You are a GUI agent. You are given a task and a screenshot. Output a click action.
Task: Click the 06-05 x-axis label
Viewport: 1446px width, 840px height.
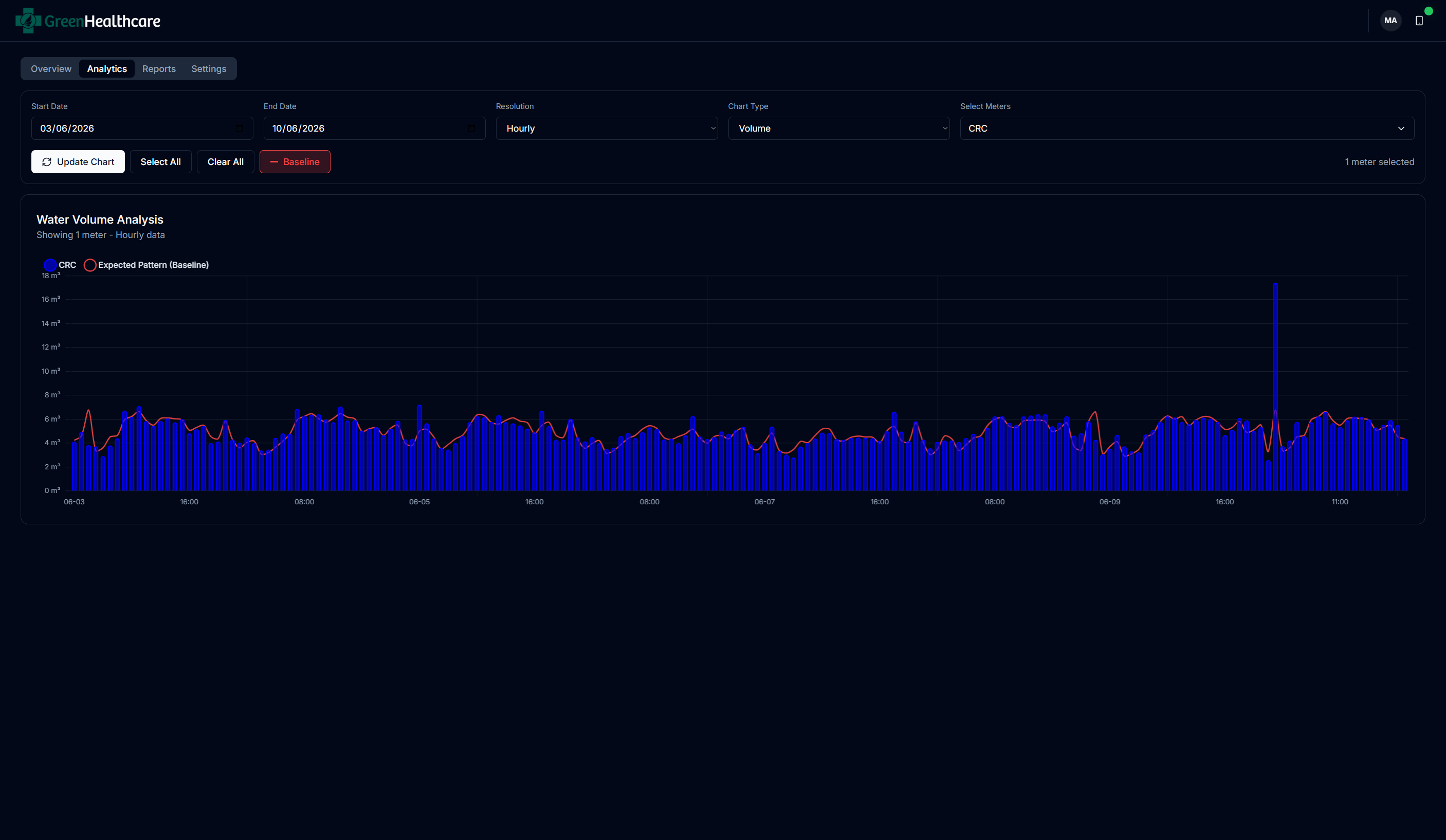[x=419, y=502]
